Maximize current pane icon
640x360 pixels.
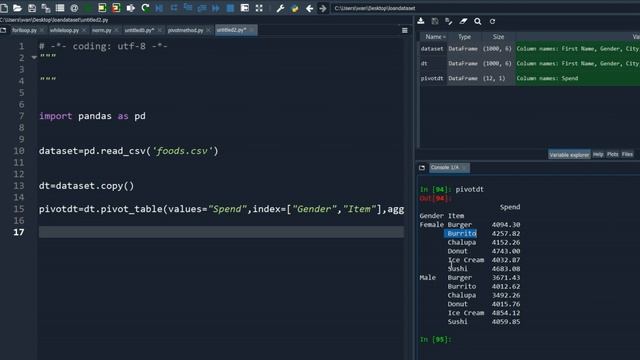click(245, 8)
